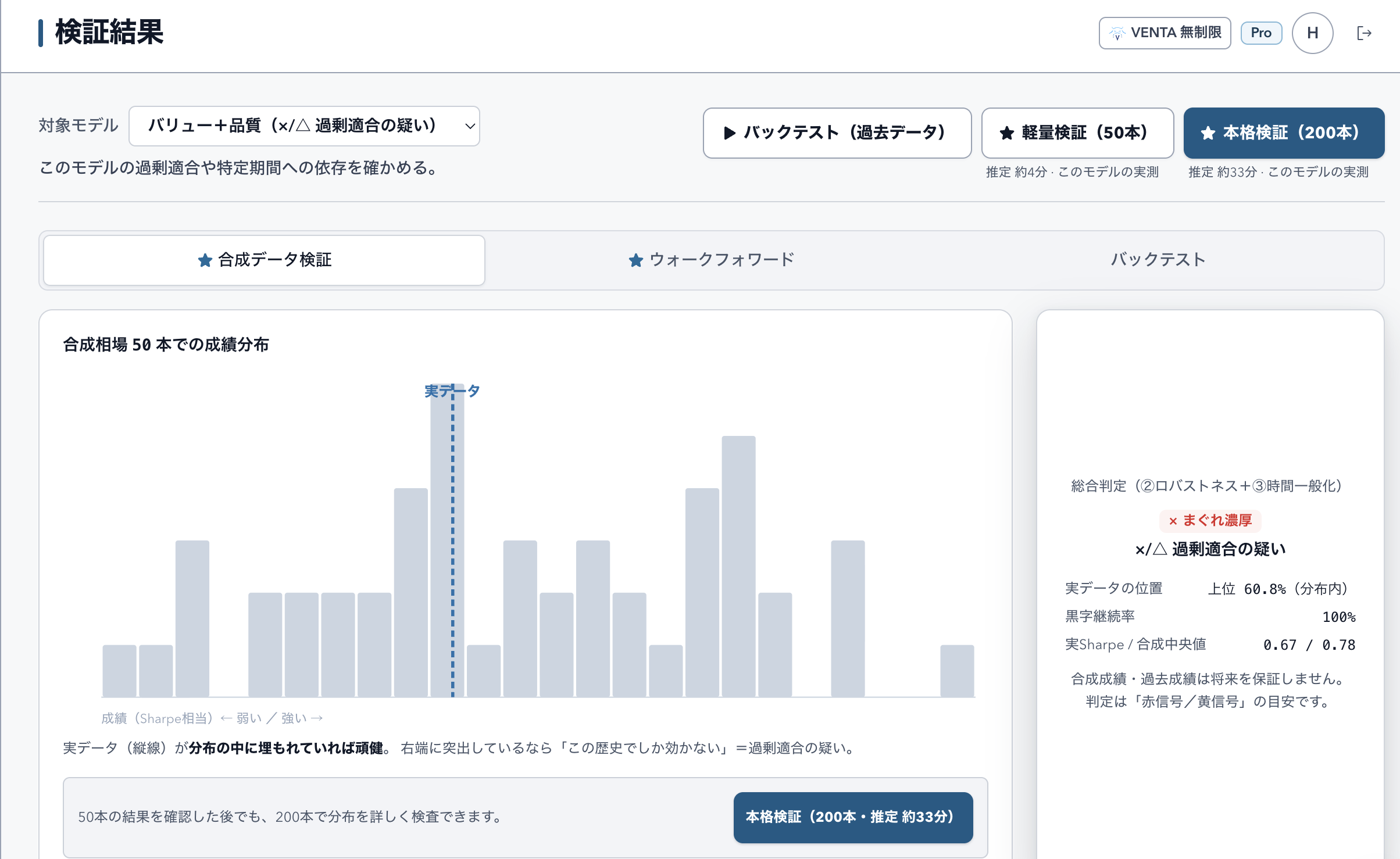Click the 実Sharpe / 合成中央値 label
Screen dimensions: 1400x859
pyautogui.click(x=1135, y=645)
